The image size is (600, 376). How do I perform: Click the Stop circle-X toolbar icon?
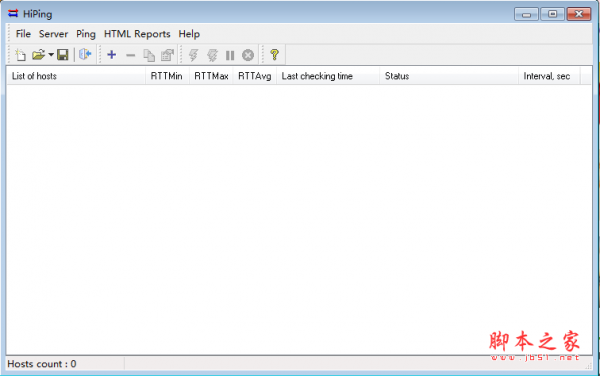(248, 55)
